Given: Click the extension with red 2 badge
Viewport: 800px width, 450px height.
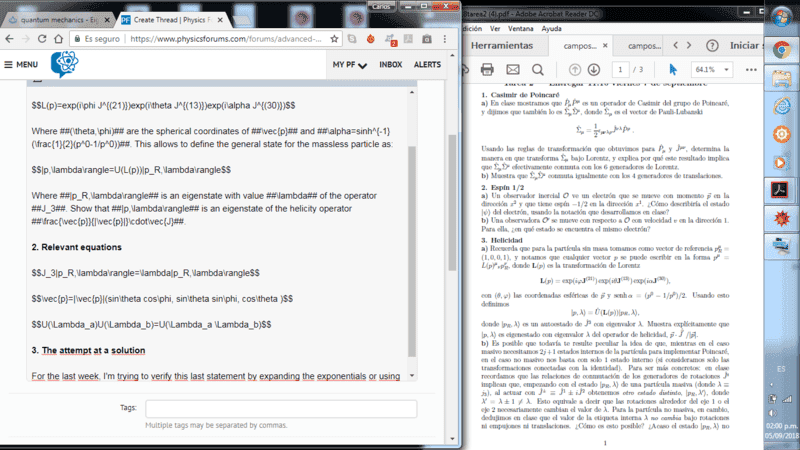Looking at the screenshot, I should [390, 39].
